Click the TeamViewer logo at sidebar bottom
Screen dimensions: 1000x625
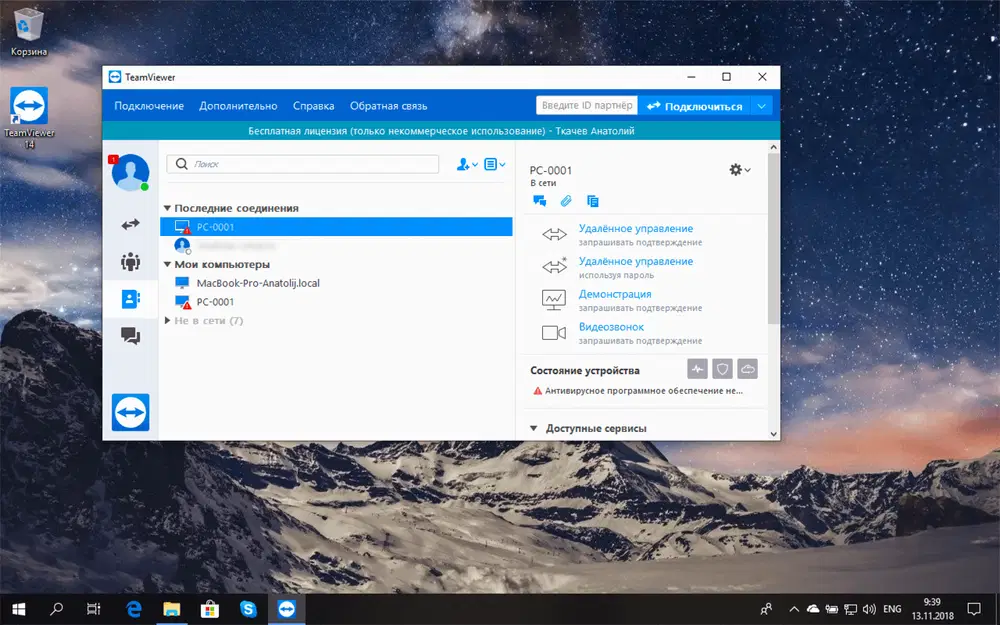pos(130,412)
